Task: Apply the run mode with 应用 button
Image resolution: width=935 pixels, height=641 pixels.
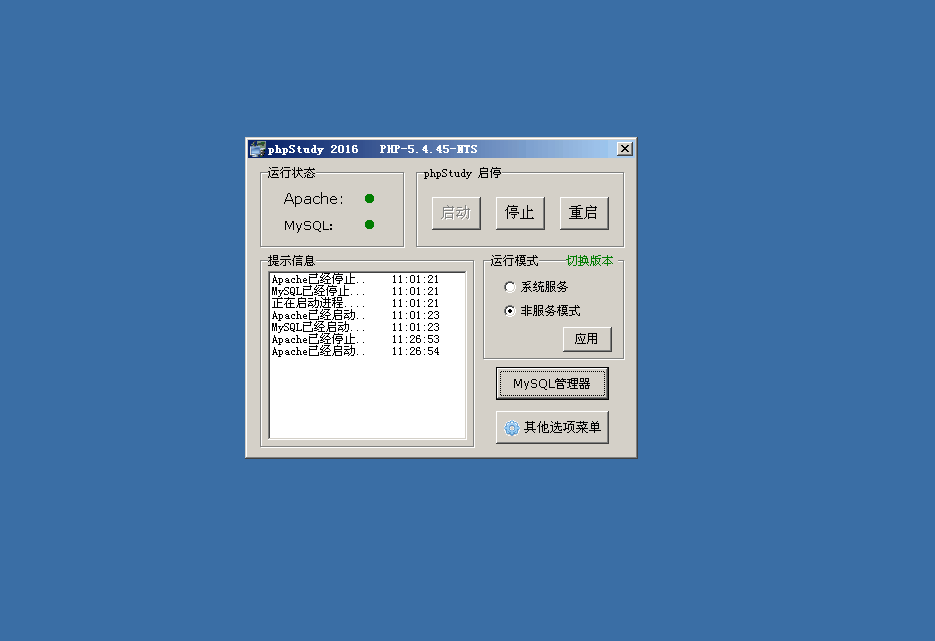Action: [x=587, y=339]
